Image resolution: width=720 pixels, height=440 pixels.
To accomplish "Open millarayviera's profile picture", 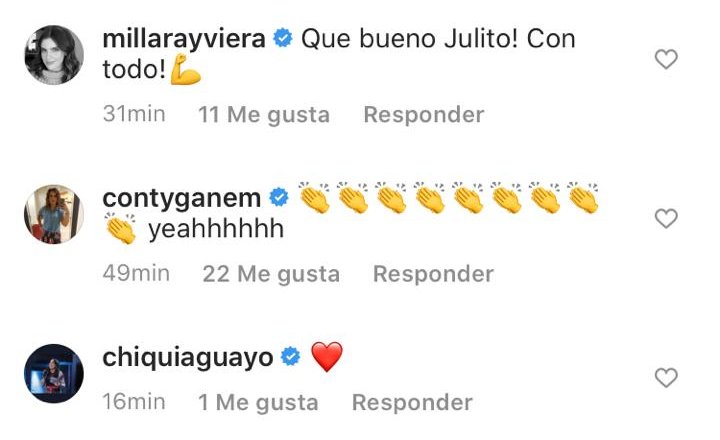I will (x=54, y=55).
